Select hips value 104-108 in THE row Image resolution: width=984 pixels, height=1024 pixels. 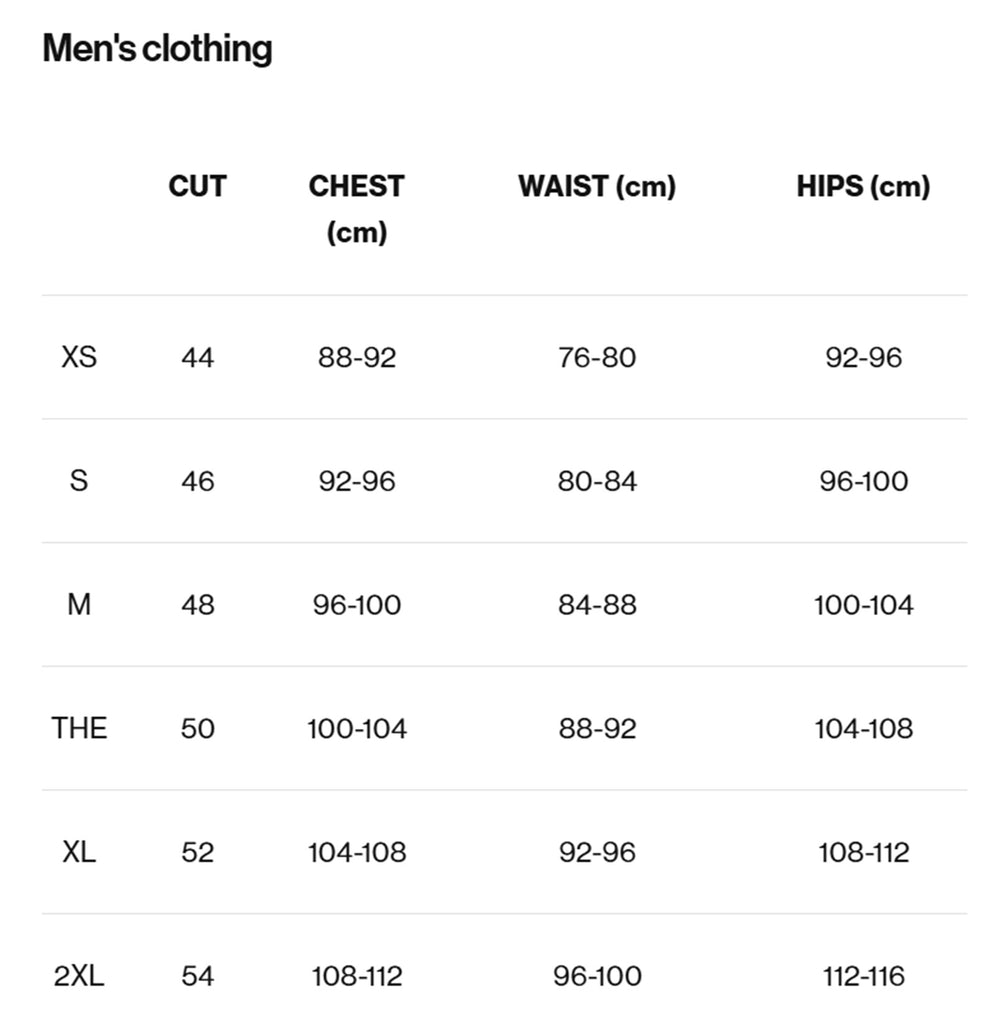pyautogui.click(x=863, y=728)
